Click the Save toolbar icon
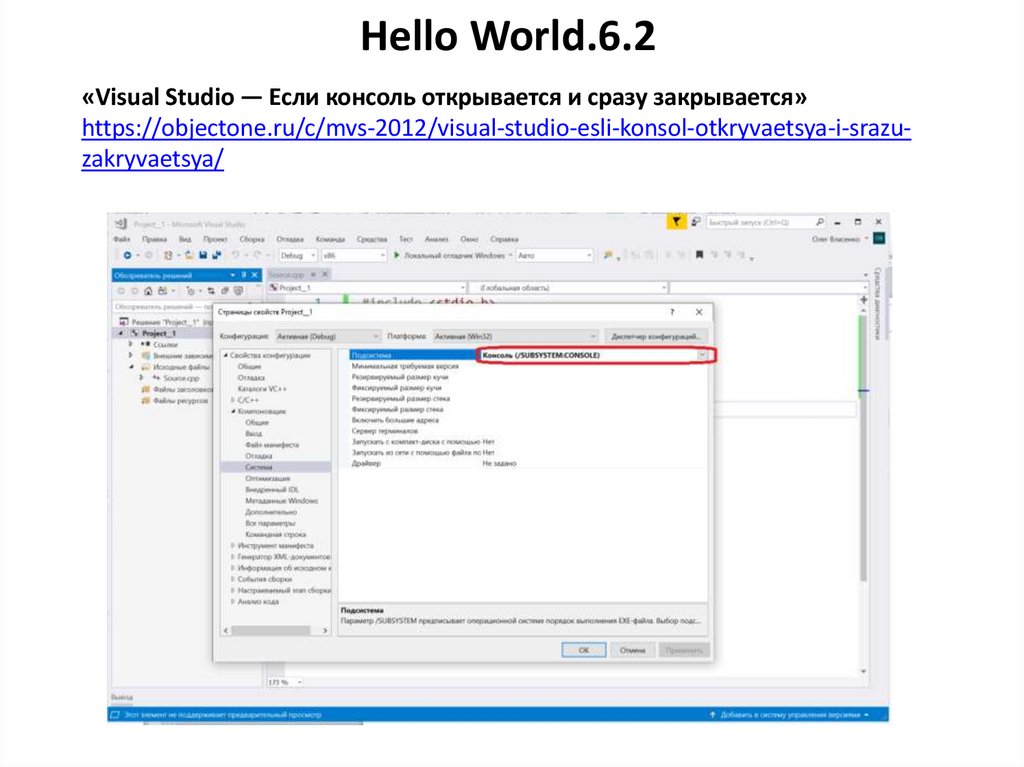This screenshot has width=1024, height=767. pos(203,255)
